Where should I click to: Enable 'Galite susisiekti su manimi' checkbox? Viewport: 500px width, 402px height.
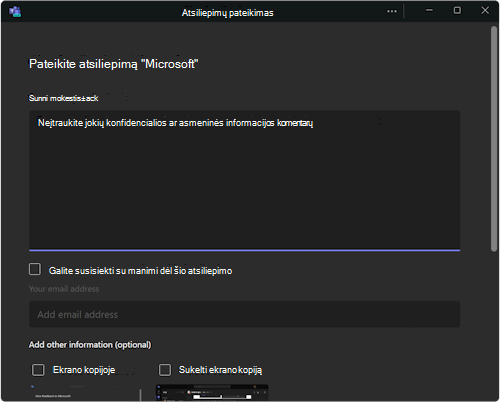(35, 269)
